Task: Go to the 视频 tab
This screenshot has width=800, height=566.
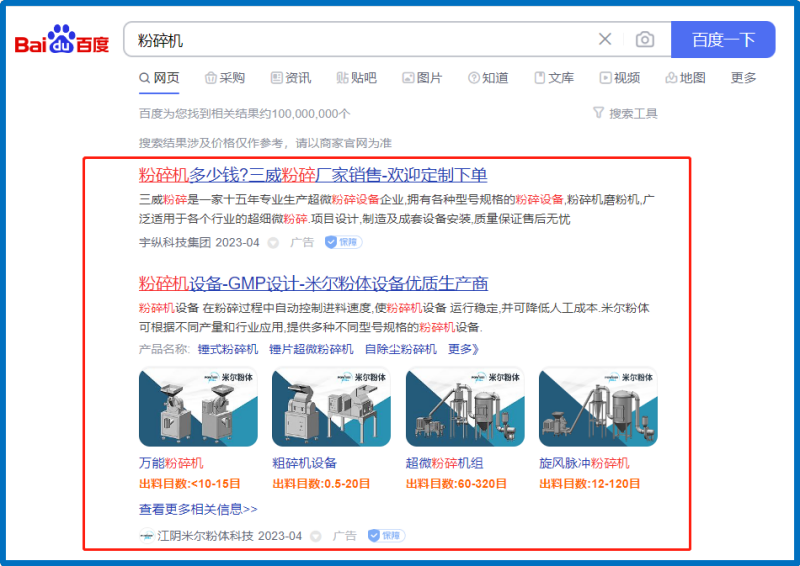Action: pos(619,78)
